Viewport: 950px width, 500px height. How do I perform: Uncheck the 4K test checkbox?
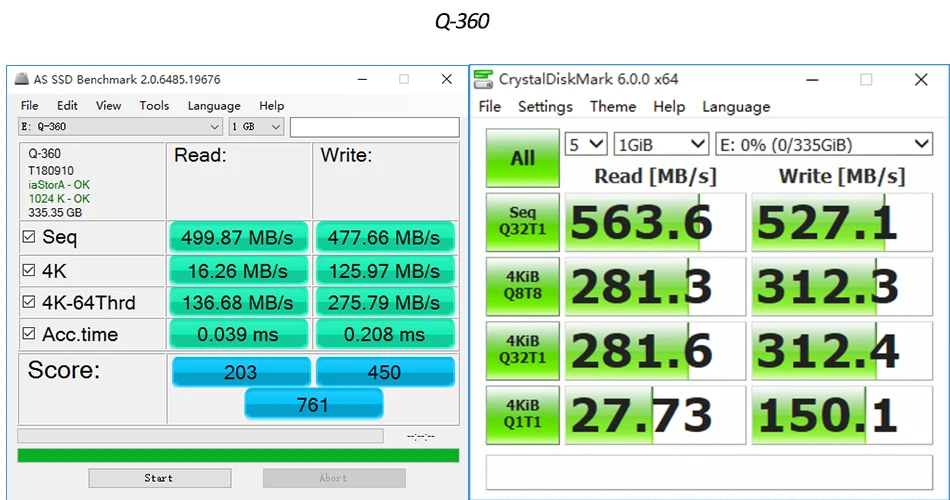[x=28, y=270]
